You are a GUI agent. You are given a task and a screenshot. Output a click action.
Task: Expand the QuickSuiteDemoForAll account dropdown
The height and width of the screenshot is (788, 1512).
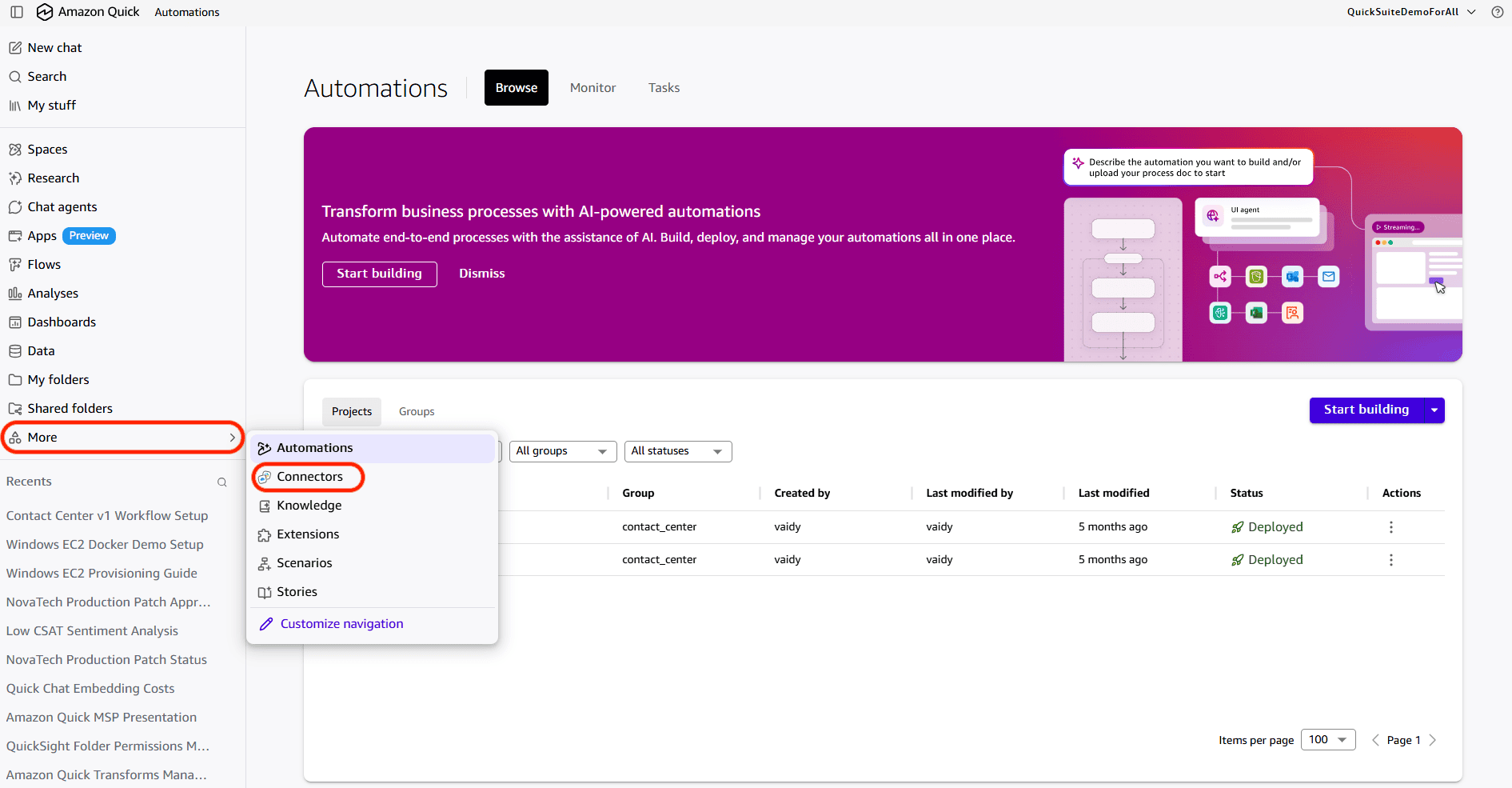pyautogui.click(x=1412, y=12)
